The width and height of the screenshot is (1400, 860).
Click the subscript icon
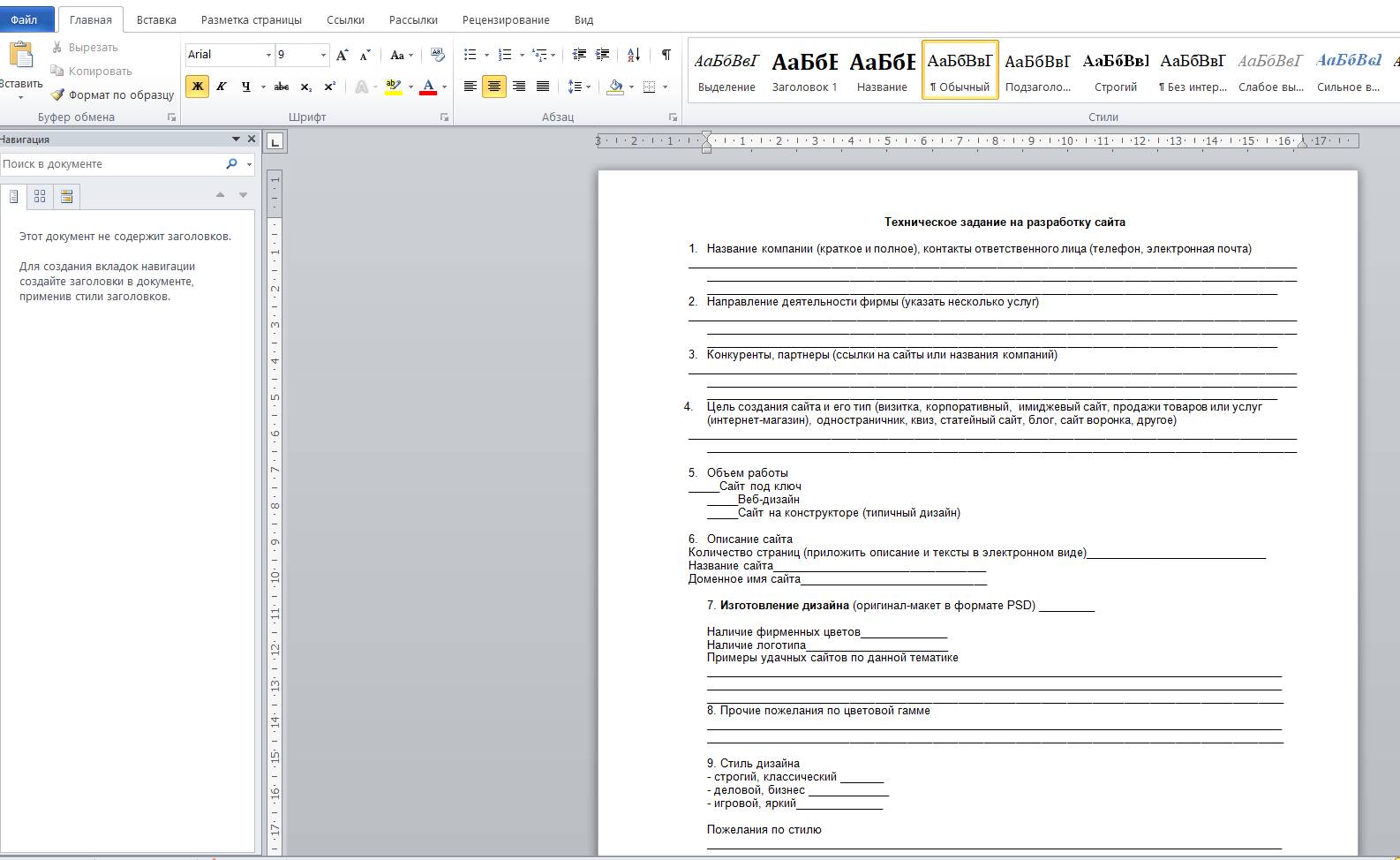[x=305, y=87]
